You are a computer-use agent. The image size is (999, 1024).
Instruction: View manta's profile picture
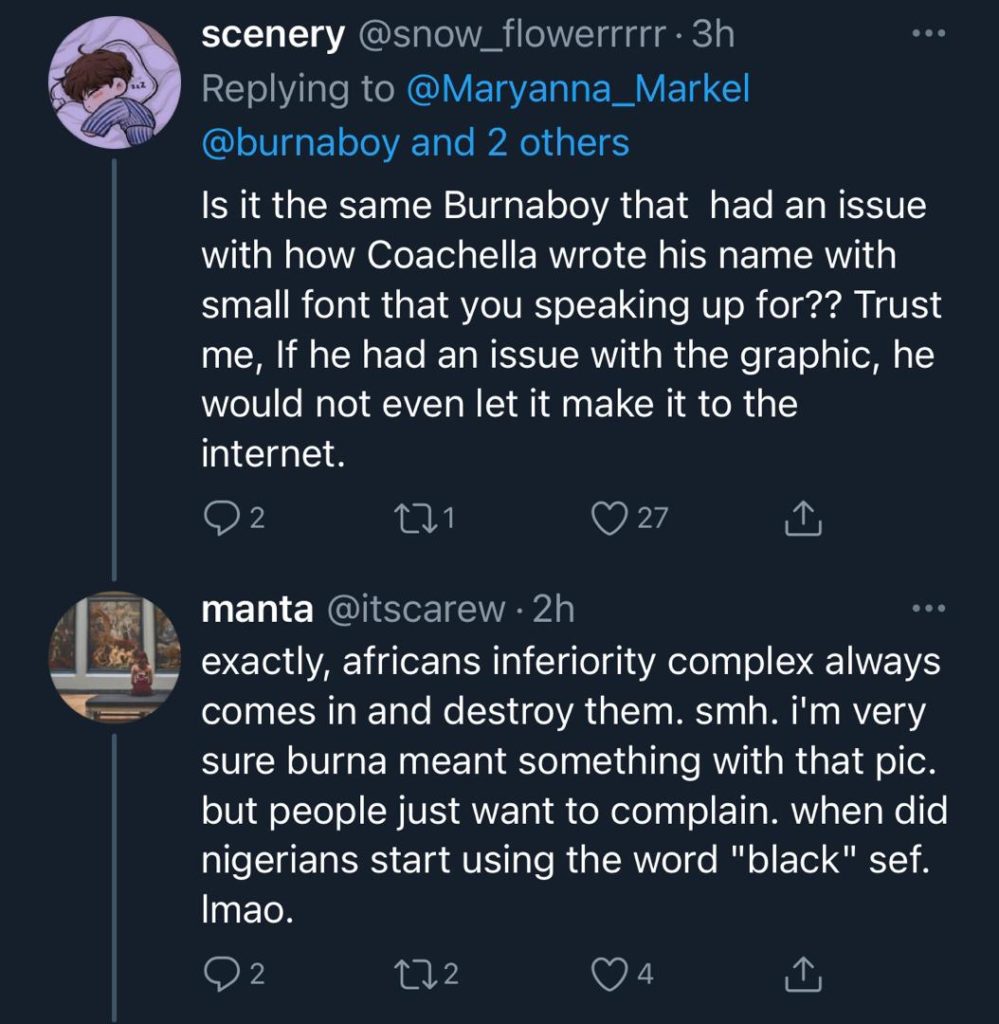pos(114,657)
